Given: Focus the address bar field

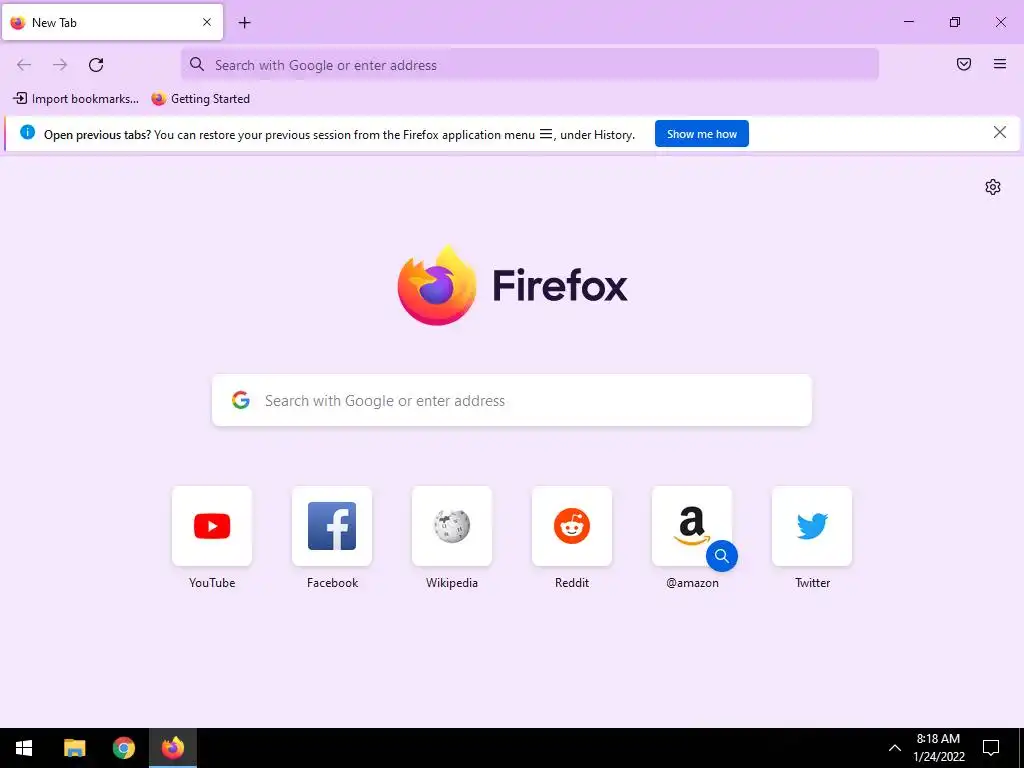Looking at the screenshot, I should click(530, 65).
